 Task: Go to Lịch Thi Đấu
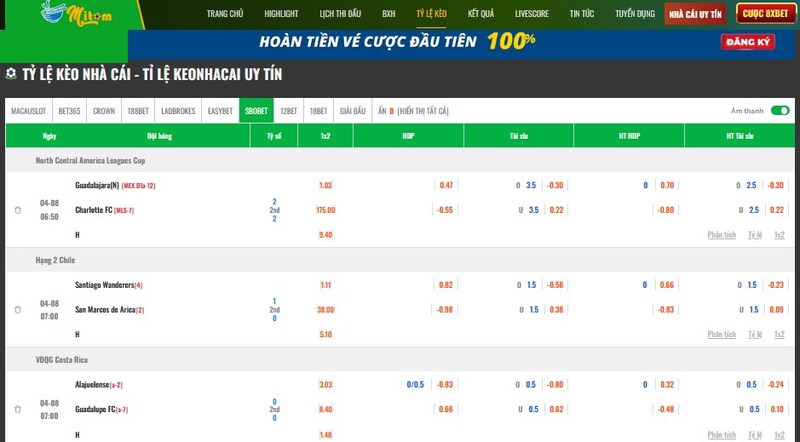click(340, 14)
